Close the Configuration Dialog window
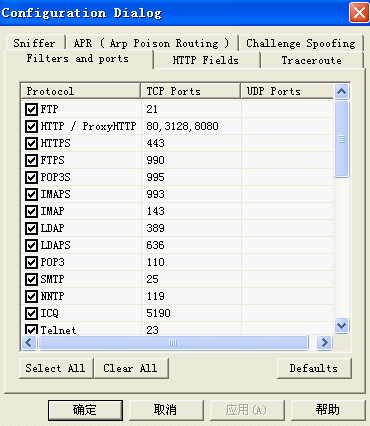Image resolution: width=370 pixels, height=426 pixels. click(358, 13)
